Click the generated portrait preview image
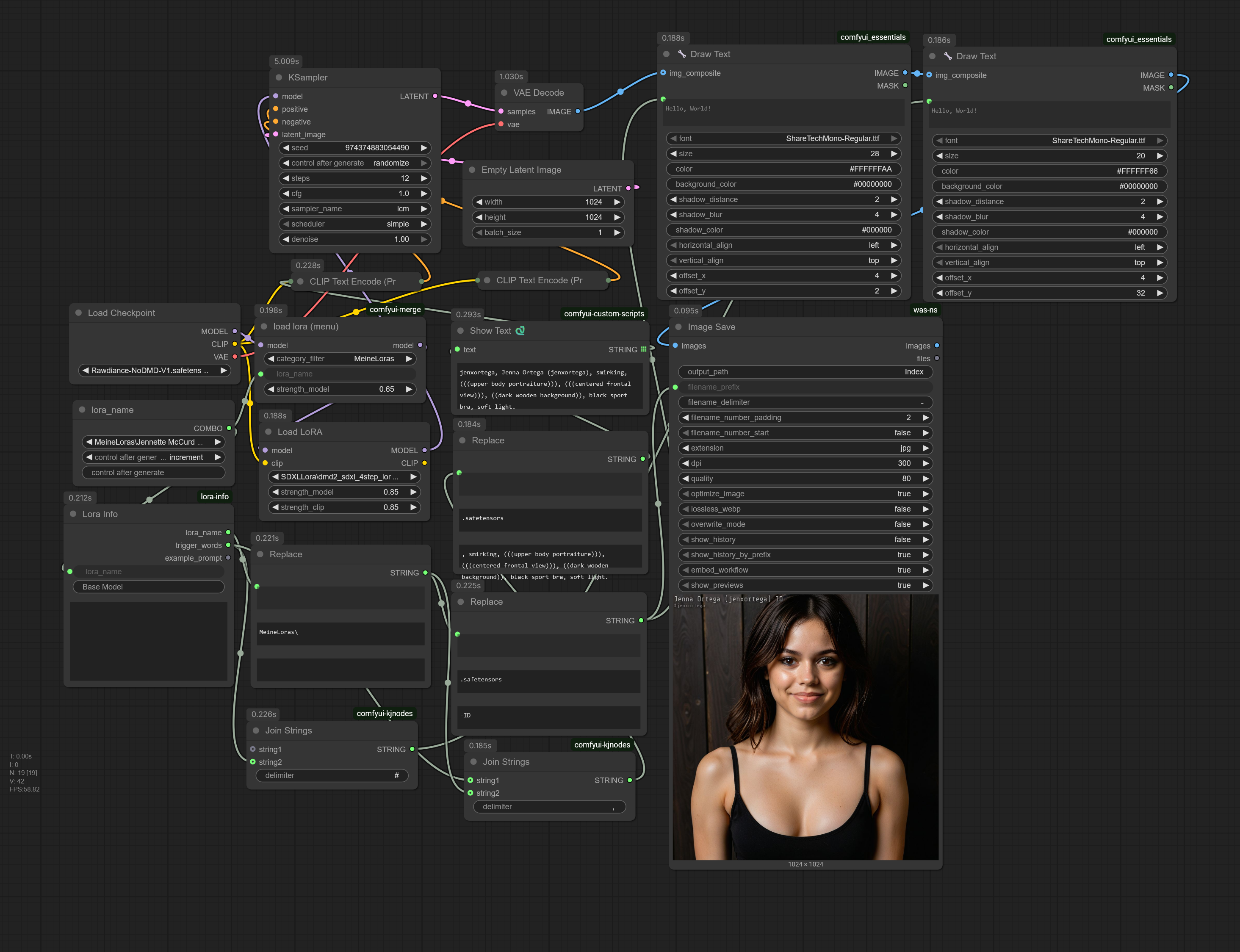The image size is (1240, 952). coord(805,727)
